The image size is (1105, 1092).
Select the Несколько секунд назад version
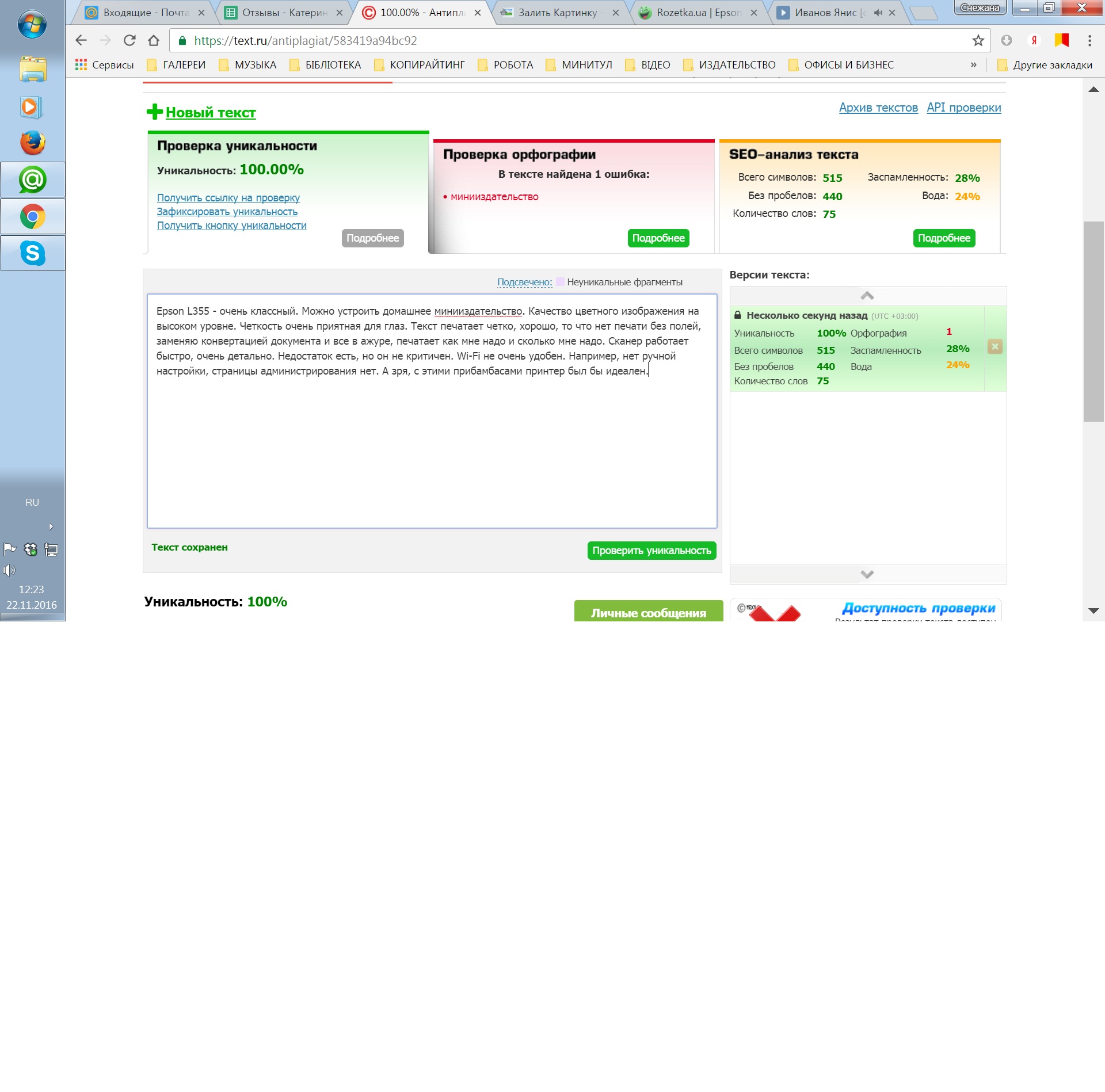pyautogui.click(x=858, y=349)
